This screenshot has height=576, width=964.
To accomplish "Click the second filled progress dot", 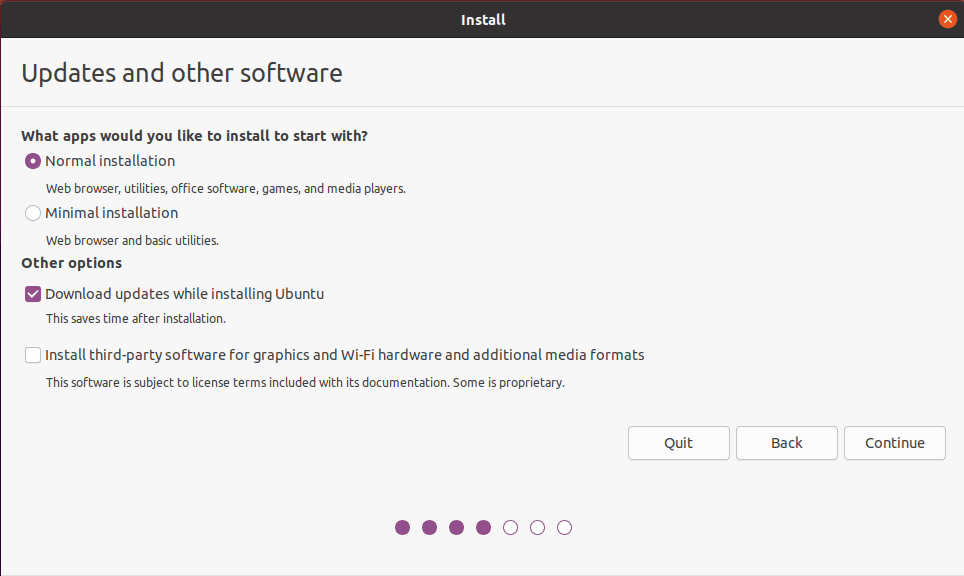I will (x=429, y=527).
